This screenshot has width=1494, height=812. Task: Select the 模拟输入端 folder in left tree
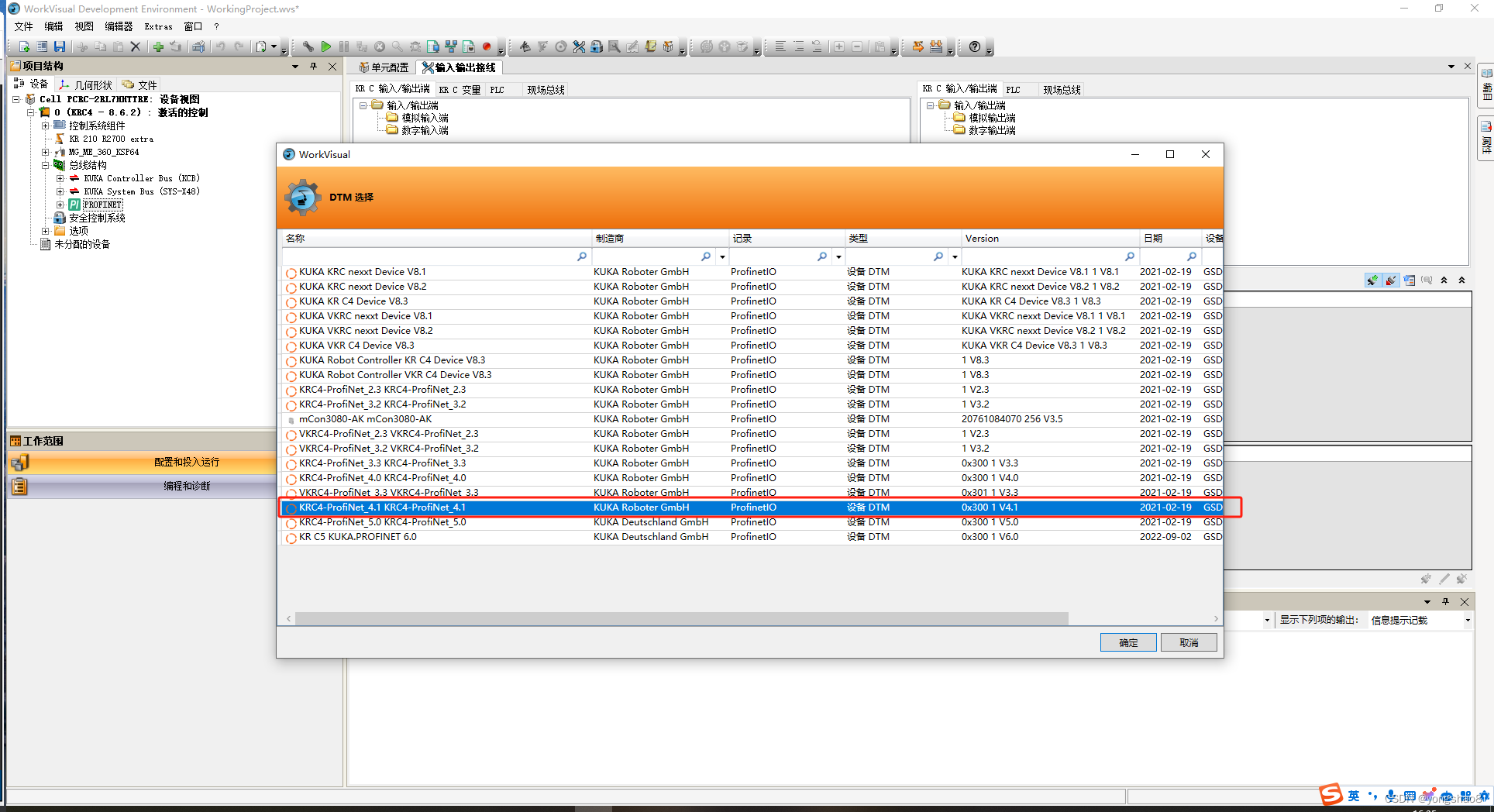coord(417,118)
